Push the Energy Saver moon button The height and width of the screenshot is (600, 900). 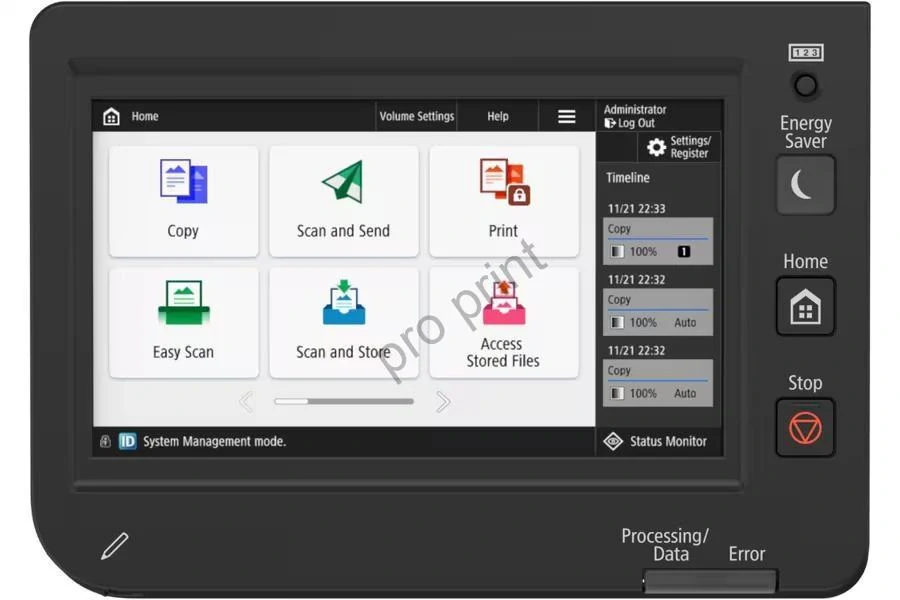805,185
